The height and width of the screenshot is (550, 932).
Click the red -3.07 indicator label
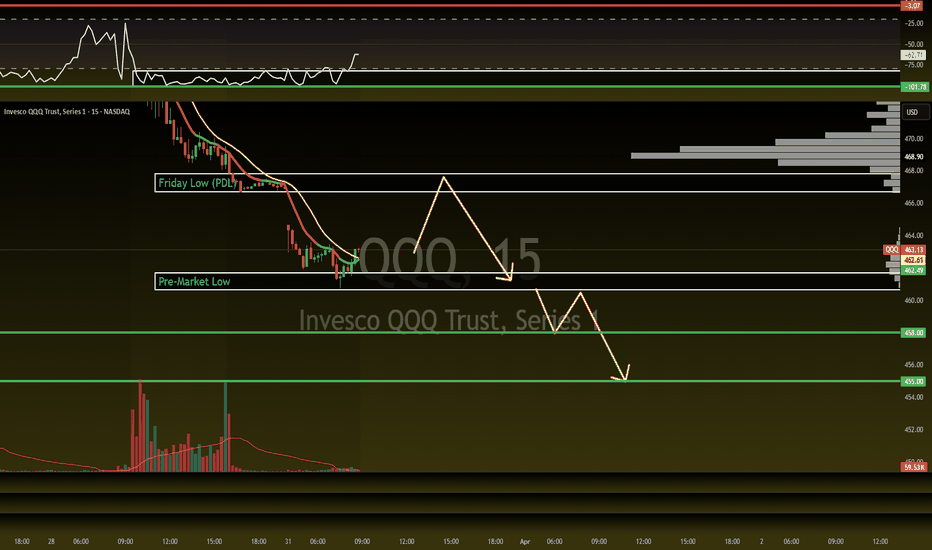912,6
